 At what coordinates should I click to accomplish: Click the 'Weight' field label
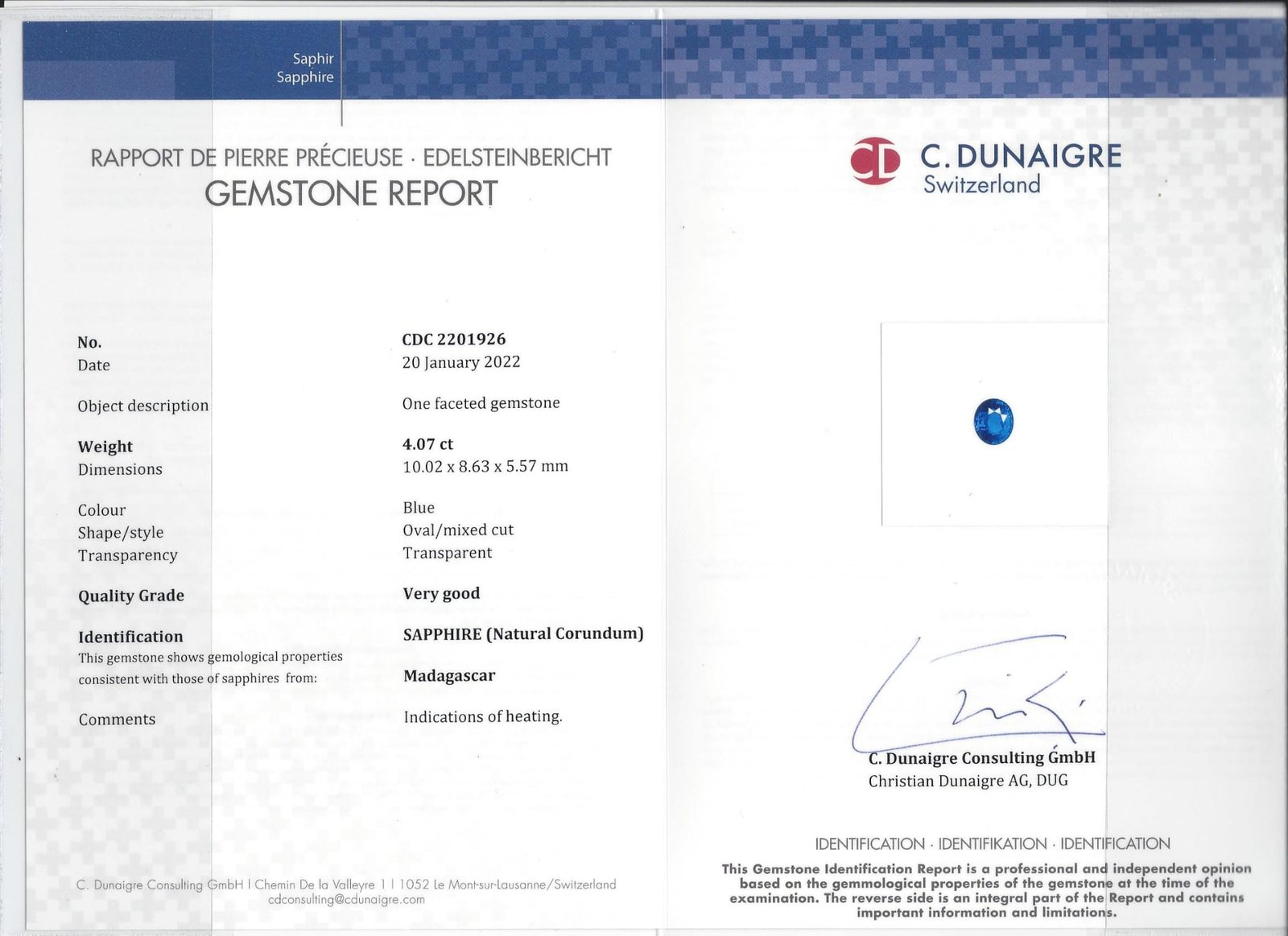pyautogui.click(x=105, y=447)
